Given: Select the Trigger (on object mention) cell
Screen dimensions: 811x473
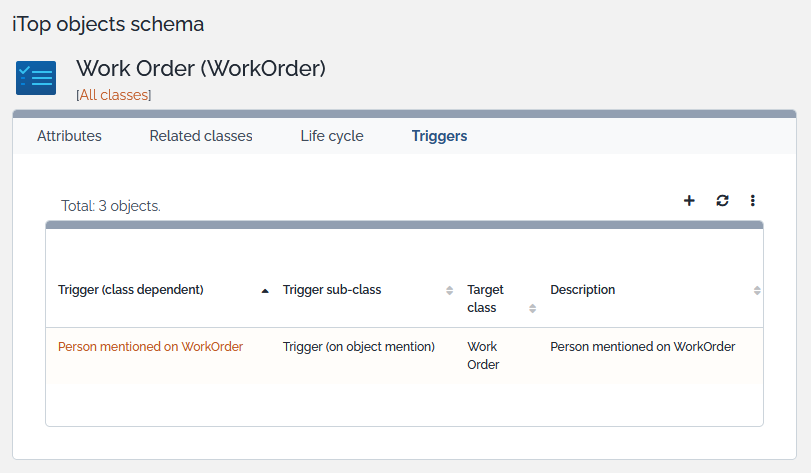Looking at the screenshot, I should (359, 347).
